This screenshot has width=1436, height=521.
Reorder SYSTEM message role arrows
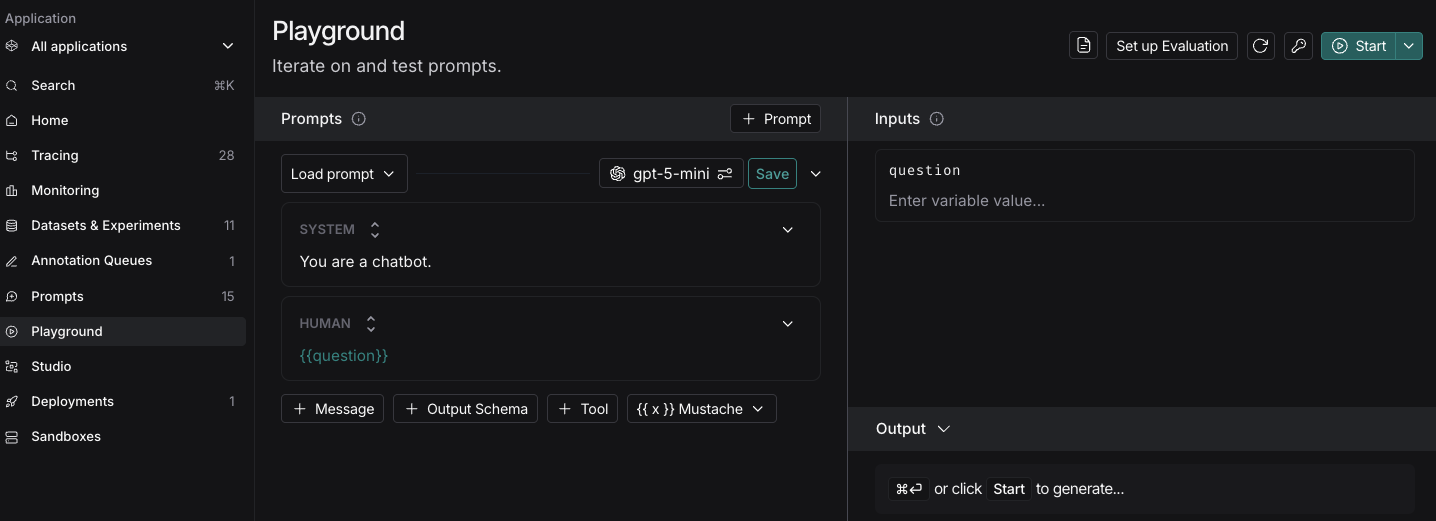[x=375, y=230]
